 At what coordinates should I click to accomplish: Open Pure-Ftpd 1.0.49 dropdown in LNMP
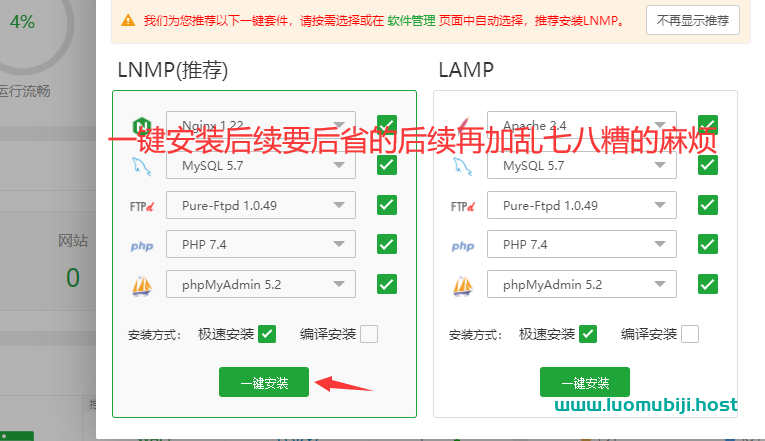tap(261, 205)
